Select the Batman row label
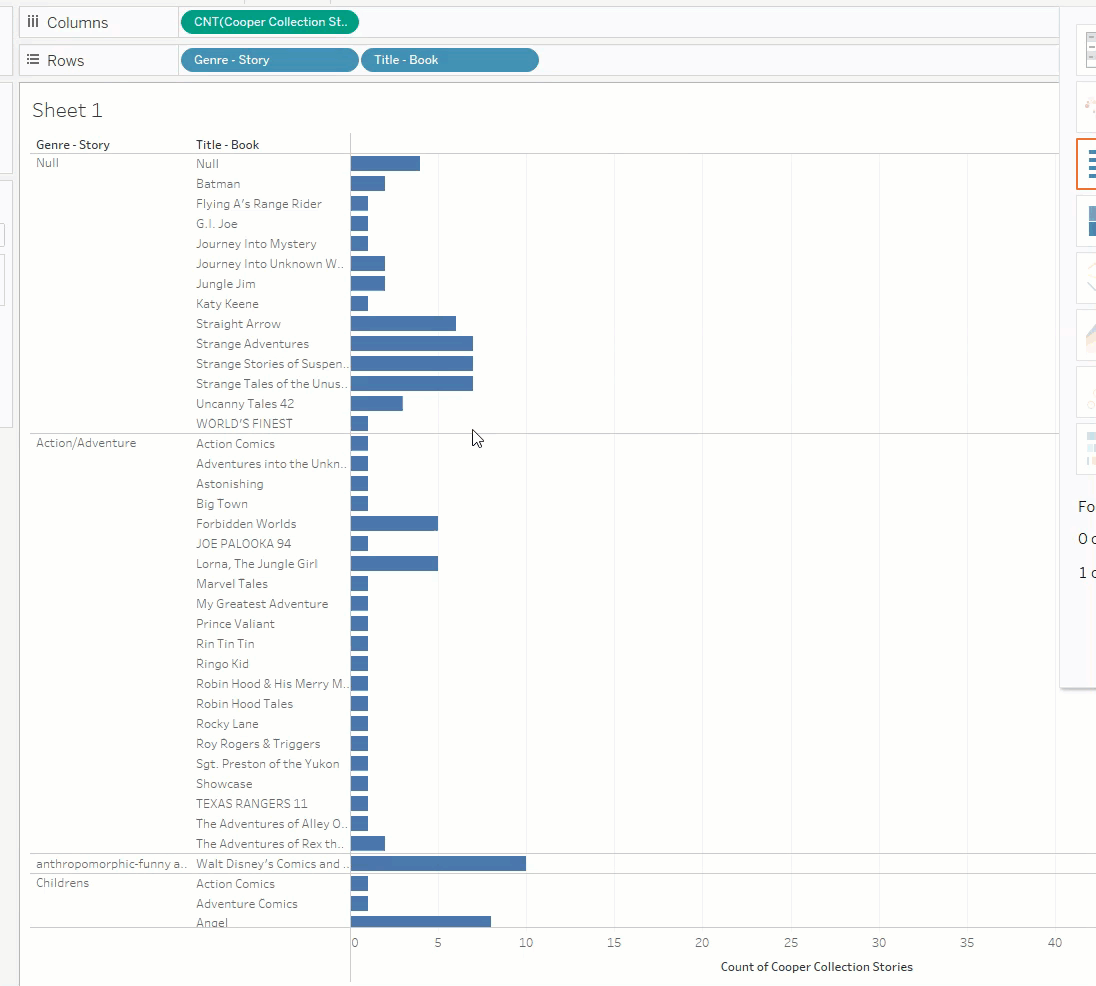The height and width of the screenshot is (986, 1096). 218,184
